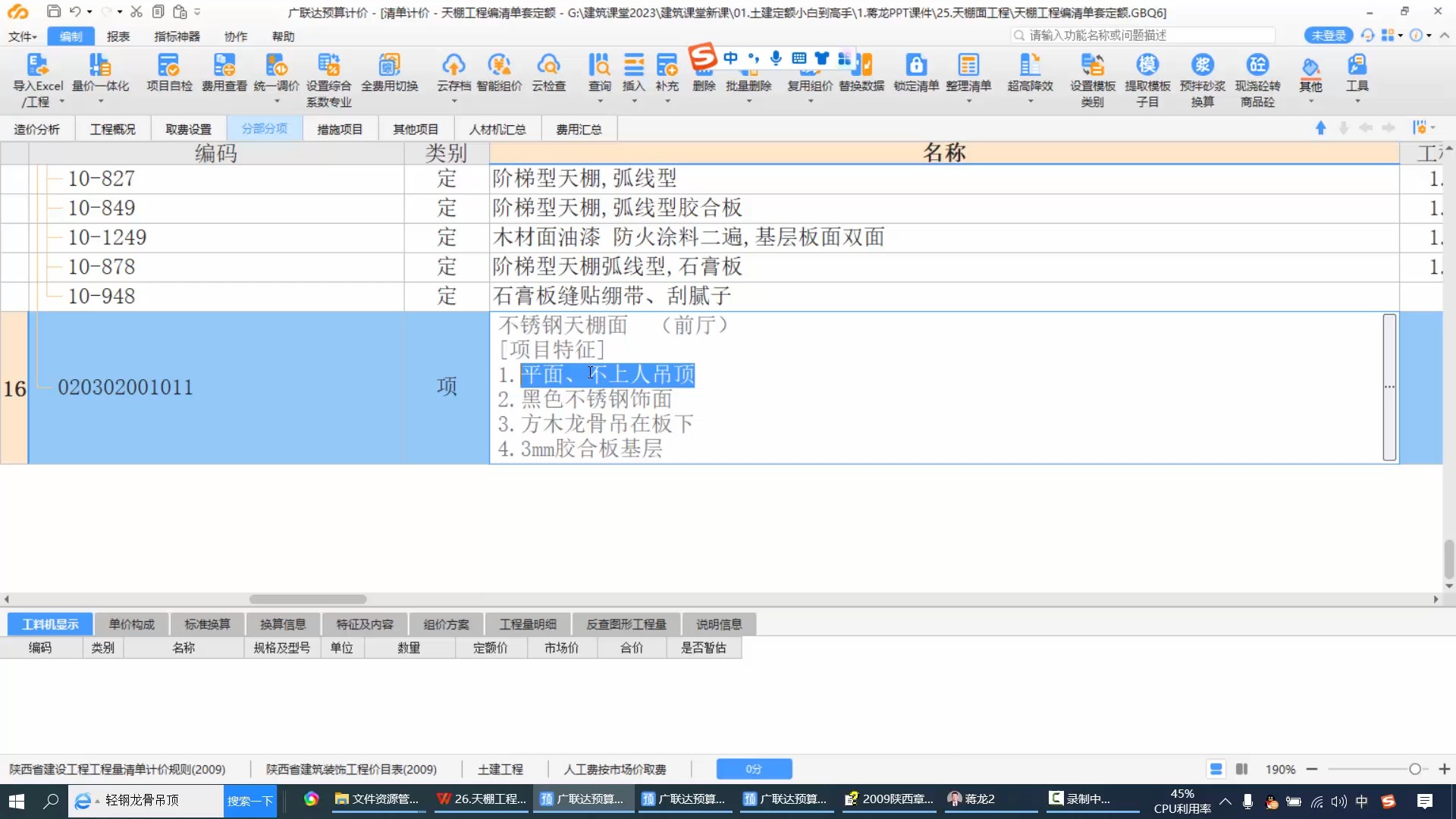The width and height of the screenshot is (1456, 819).
Task: Select 人材机汇总 menu tab
Action: [x=497, y=128]
